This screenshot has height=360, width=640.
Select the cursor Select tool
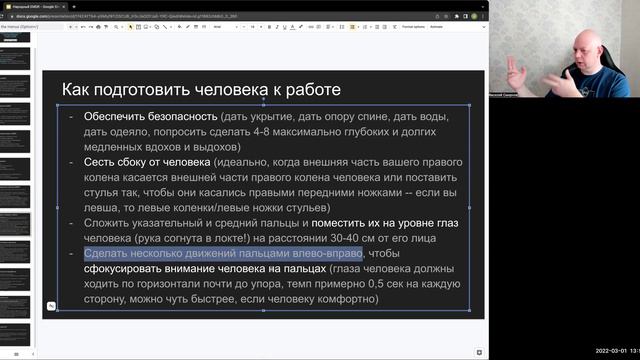130,27
